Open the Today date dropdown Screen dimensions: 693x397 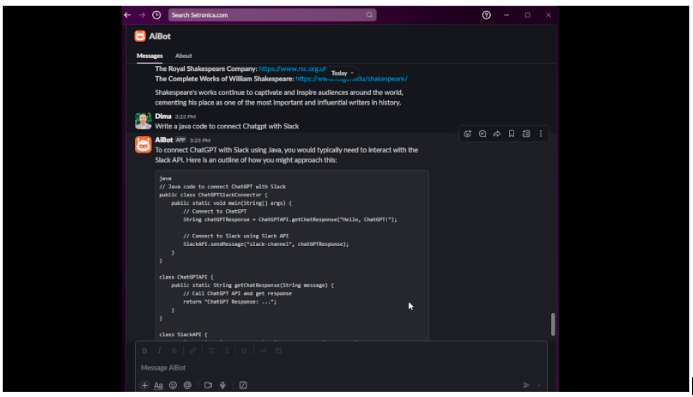(x=342, y=73)
